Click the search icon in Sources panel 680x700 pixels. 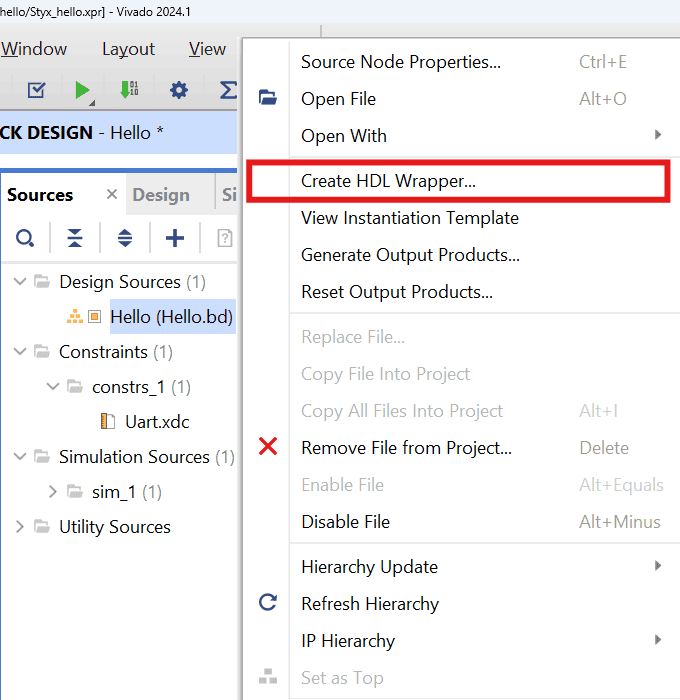tap(25, 238)
